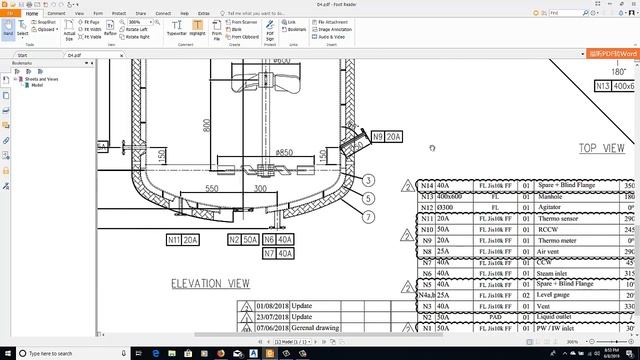
Task: Collapse the Sheets and Views bookmark
Action: (x=16, y=79)
